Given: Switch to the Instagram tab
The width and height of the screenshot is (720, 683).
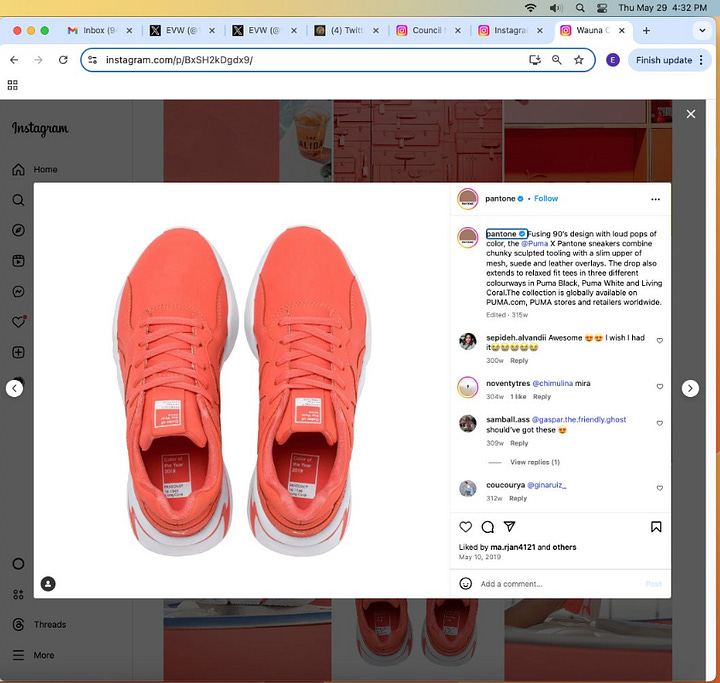Looking at the screenshot, I should (511, 30).
